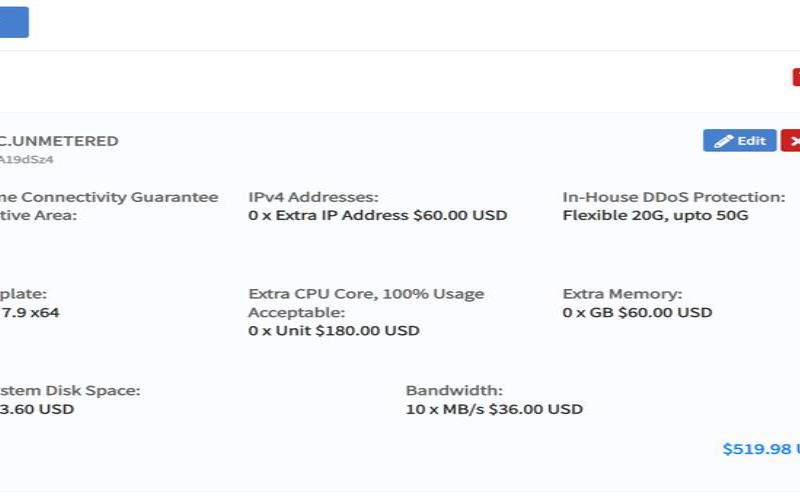This screenshot has width=800, height=500.
Task: Select the 0 x GB $60.00 USD line
Action: pyautogui.click(x=637, y=312)
